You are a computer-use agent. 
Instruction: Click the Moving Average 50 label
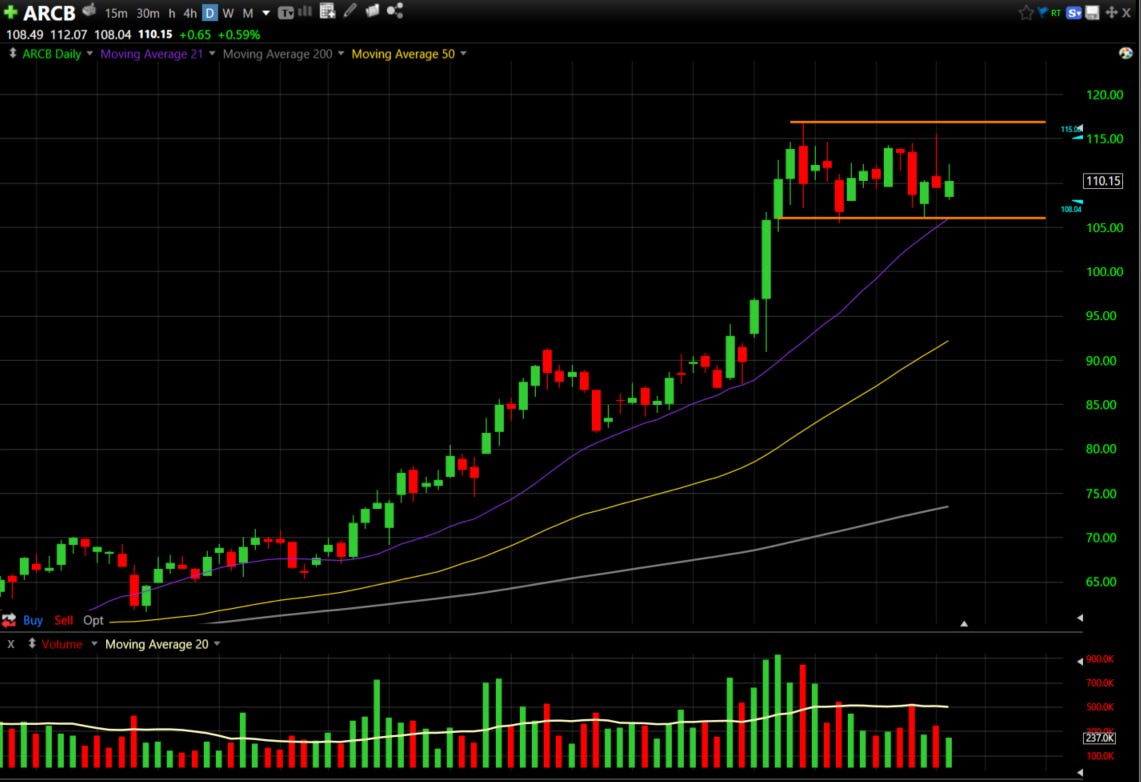tap(403, 54)
